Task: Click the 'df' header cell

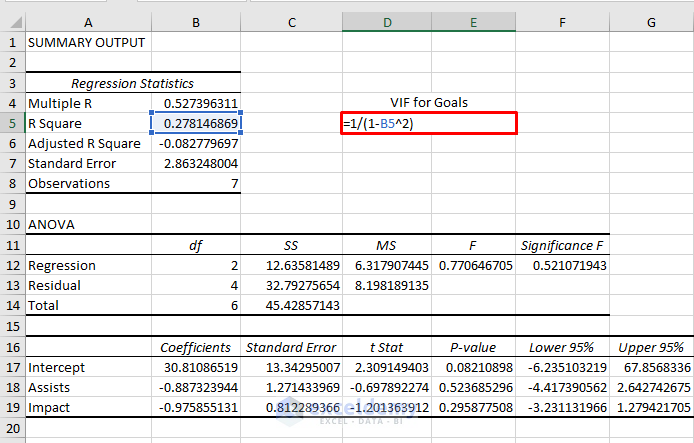Action: (196, 245)
